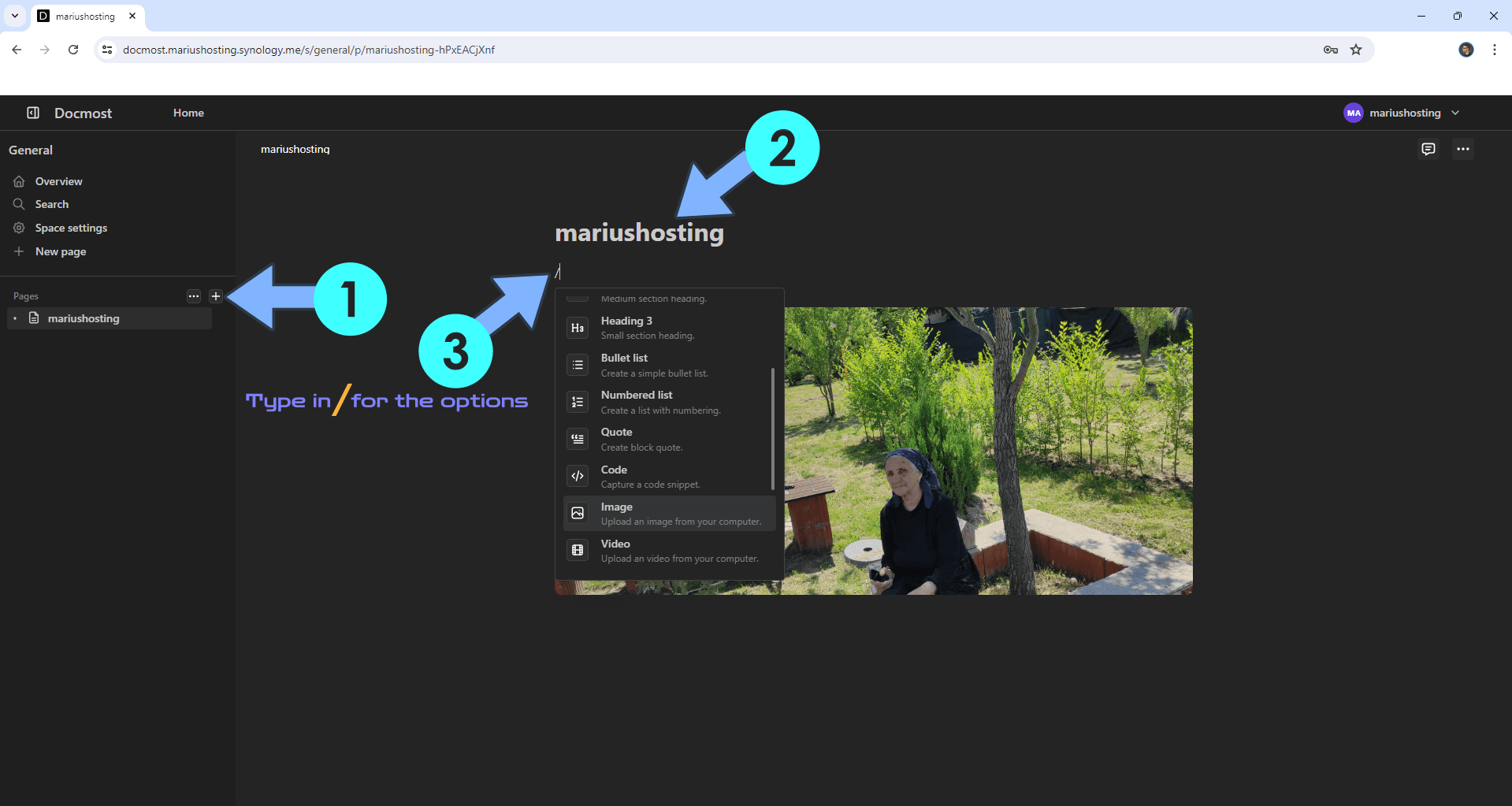Click the browser address bar URL
The height and width of the screenshot is (806, 1512).
[309, 50]
